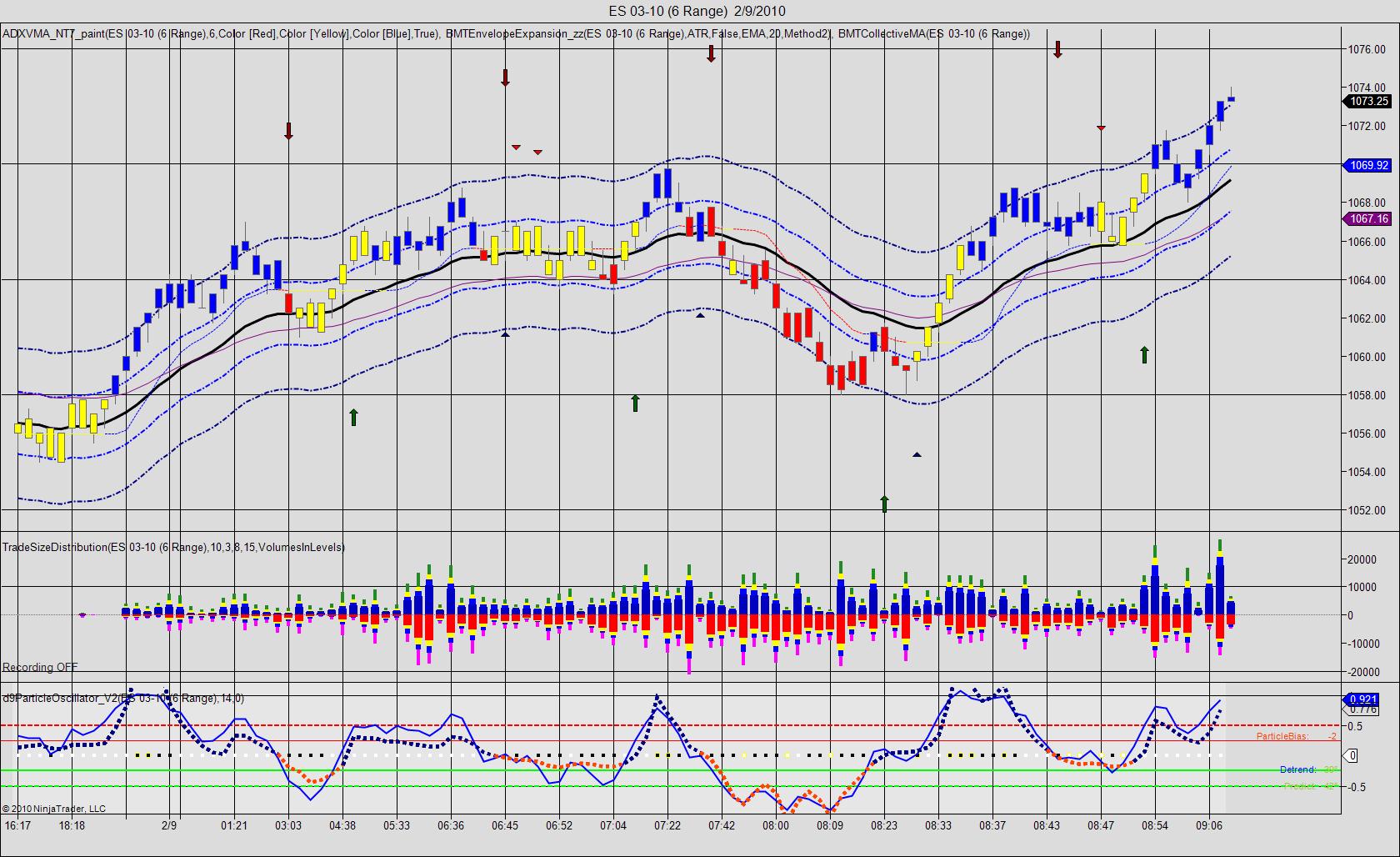
Task: Click the 01:21 time axis label
Action: tap(234, 825)
